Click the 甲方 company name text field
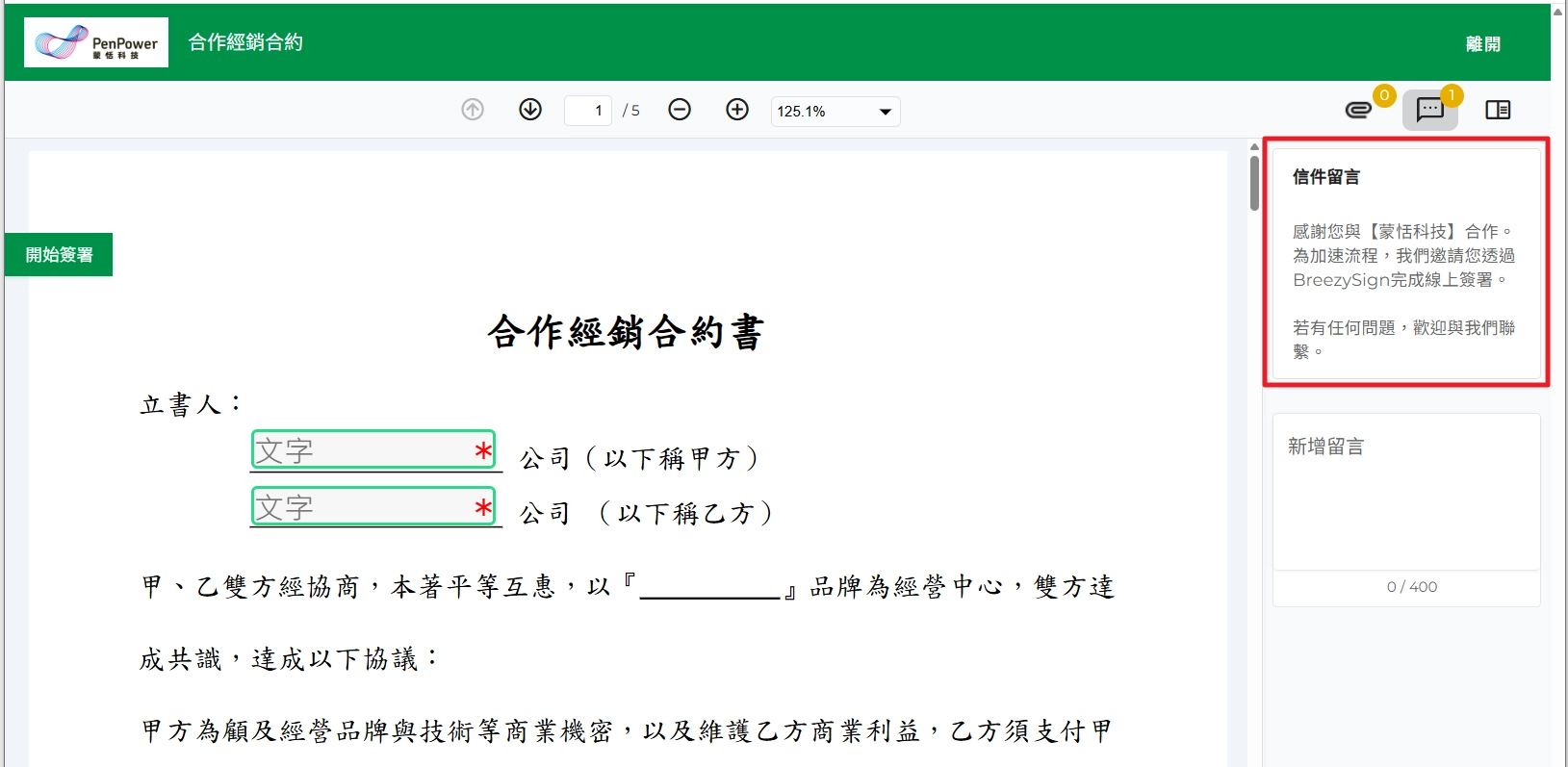The image size is (1568, 767). pos(373,449)
